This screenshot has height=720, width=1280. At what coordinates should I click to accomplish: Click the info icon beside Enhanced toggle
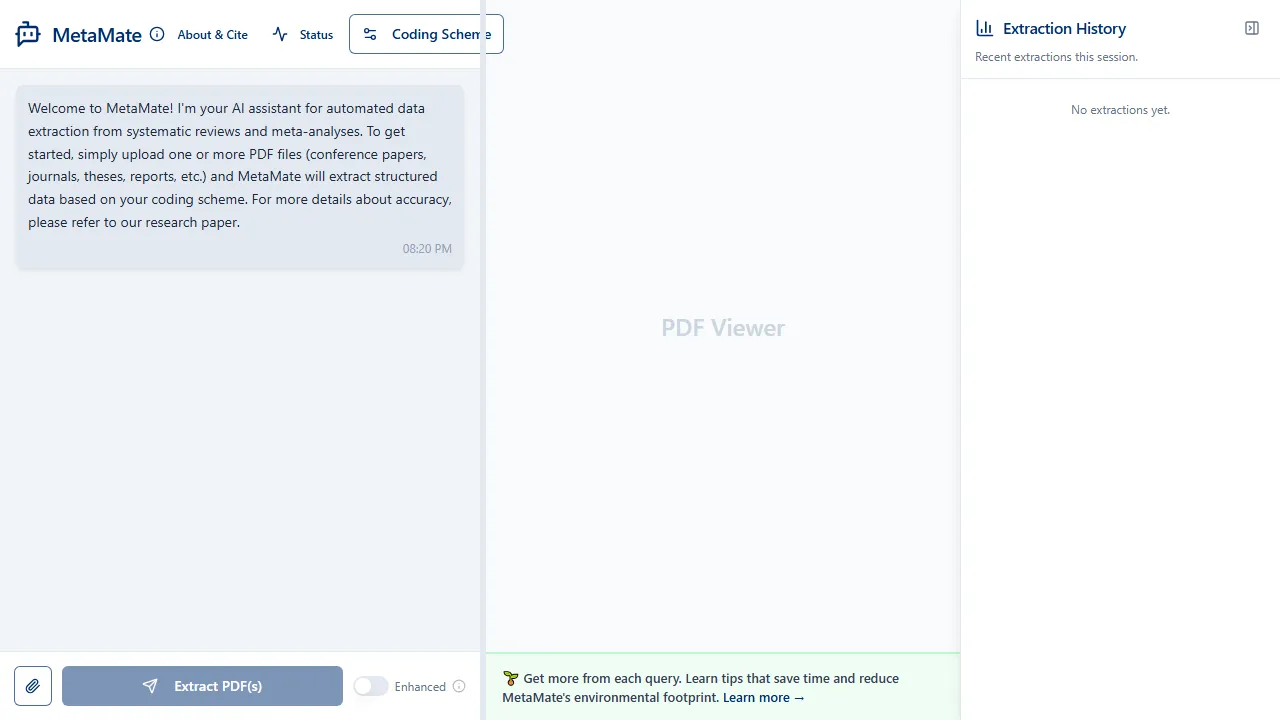(459, 686)
